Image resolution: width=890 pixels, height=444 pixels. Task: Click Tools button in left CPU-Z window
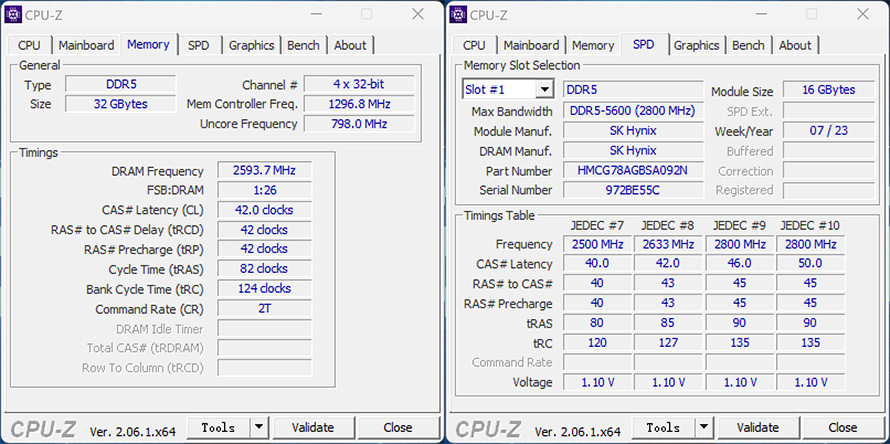click(x=219, y=427)
